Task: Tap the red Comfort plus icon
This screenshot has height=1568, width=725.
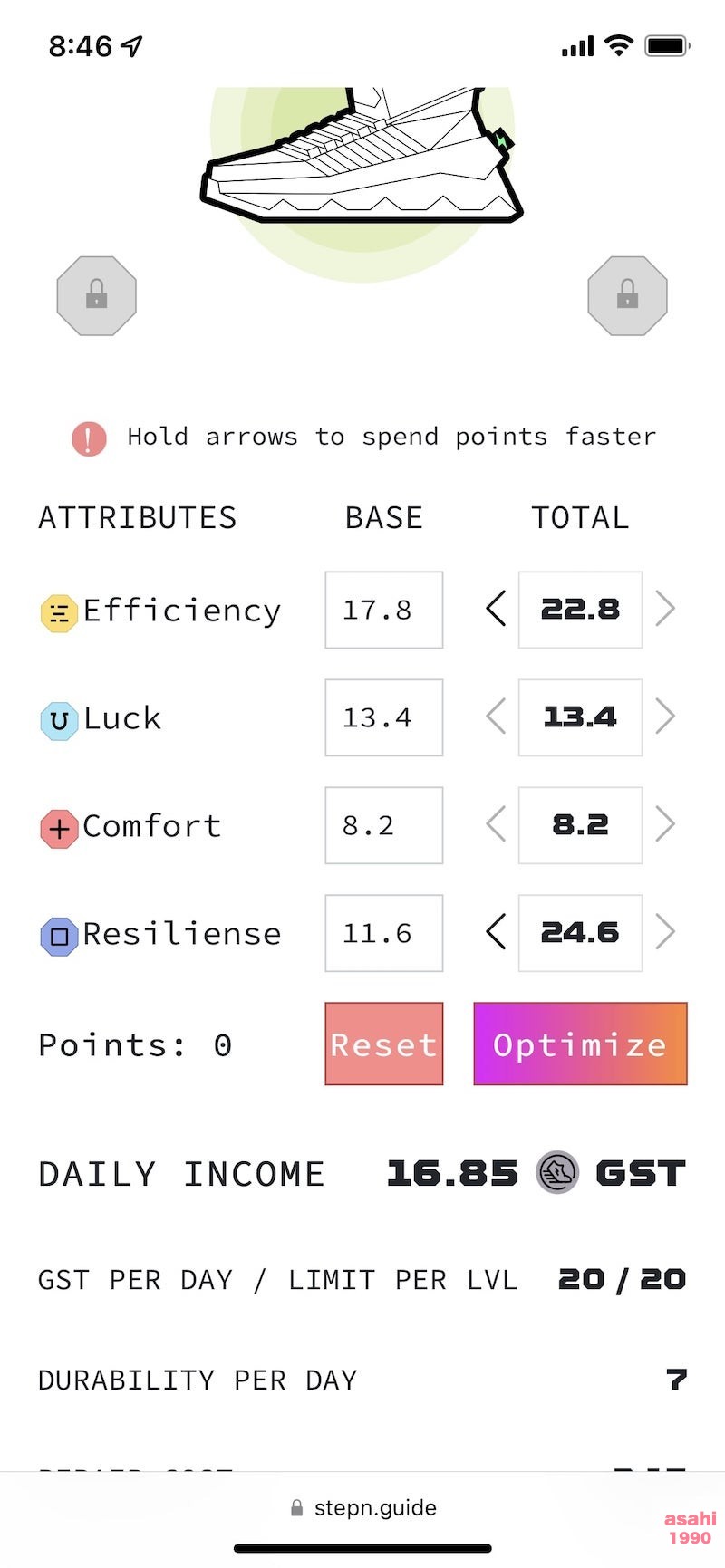Action: click(59, 829)
